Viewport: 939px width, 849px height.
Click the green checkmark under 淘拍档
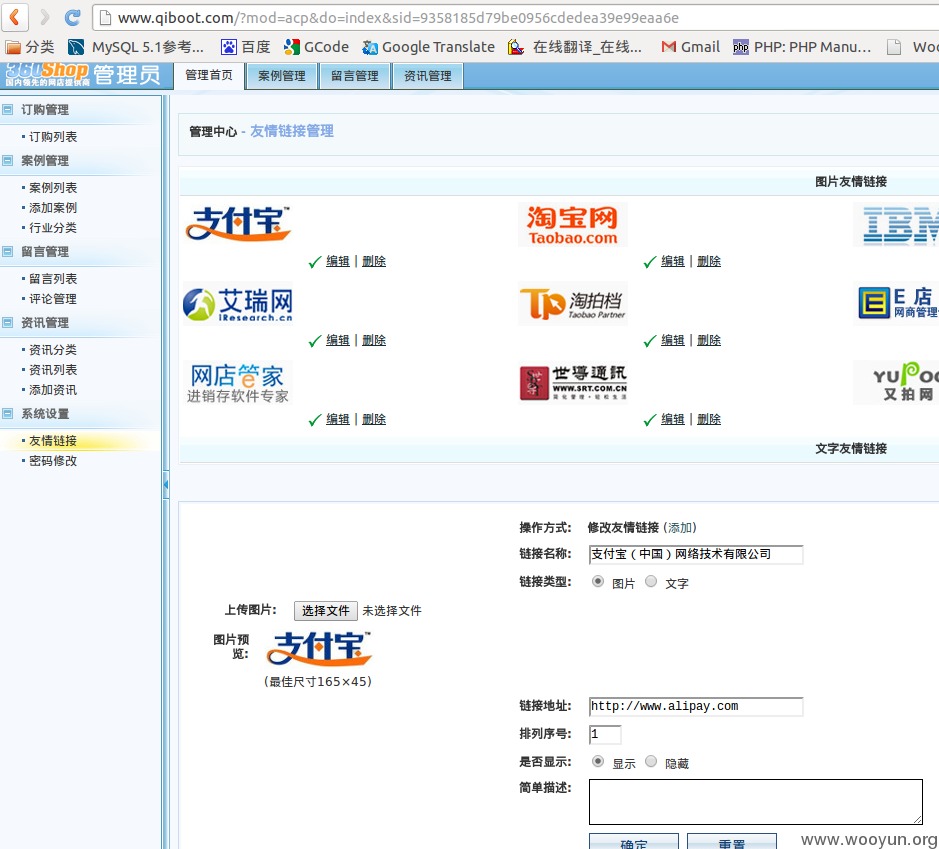(650, 341)
